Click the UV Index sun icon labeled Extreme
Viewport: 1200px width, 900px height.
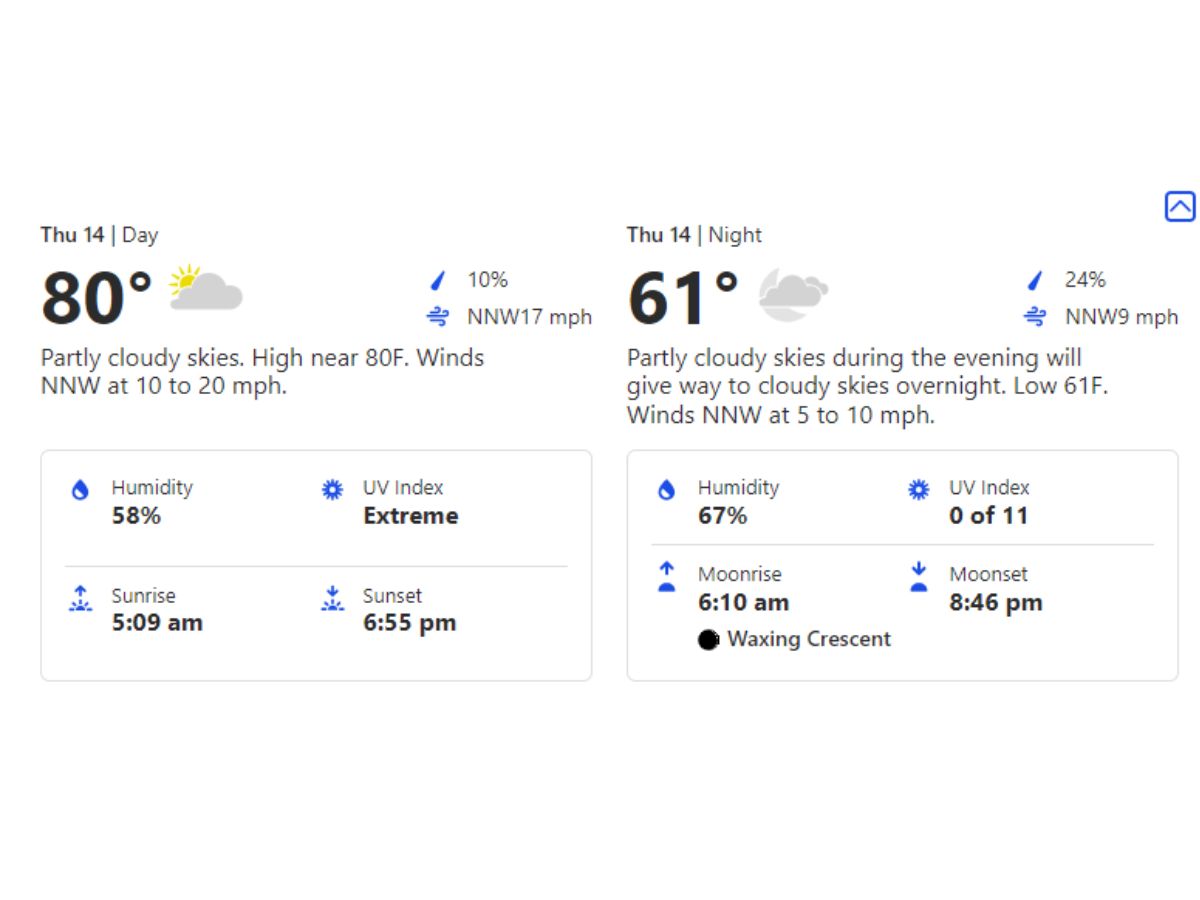click(332, 490)
